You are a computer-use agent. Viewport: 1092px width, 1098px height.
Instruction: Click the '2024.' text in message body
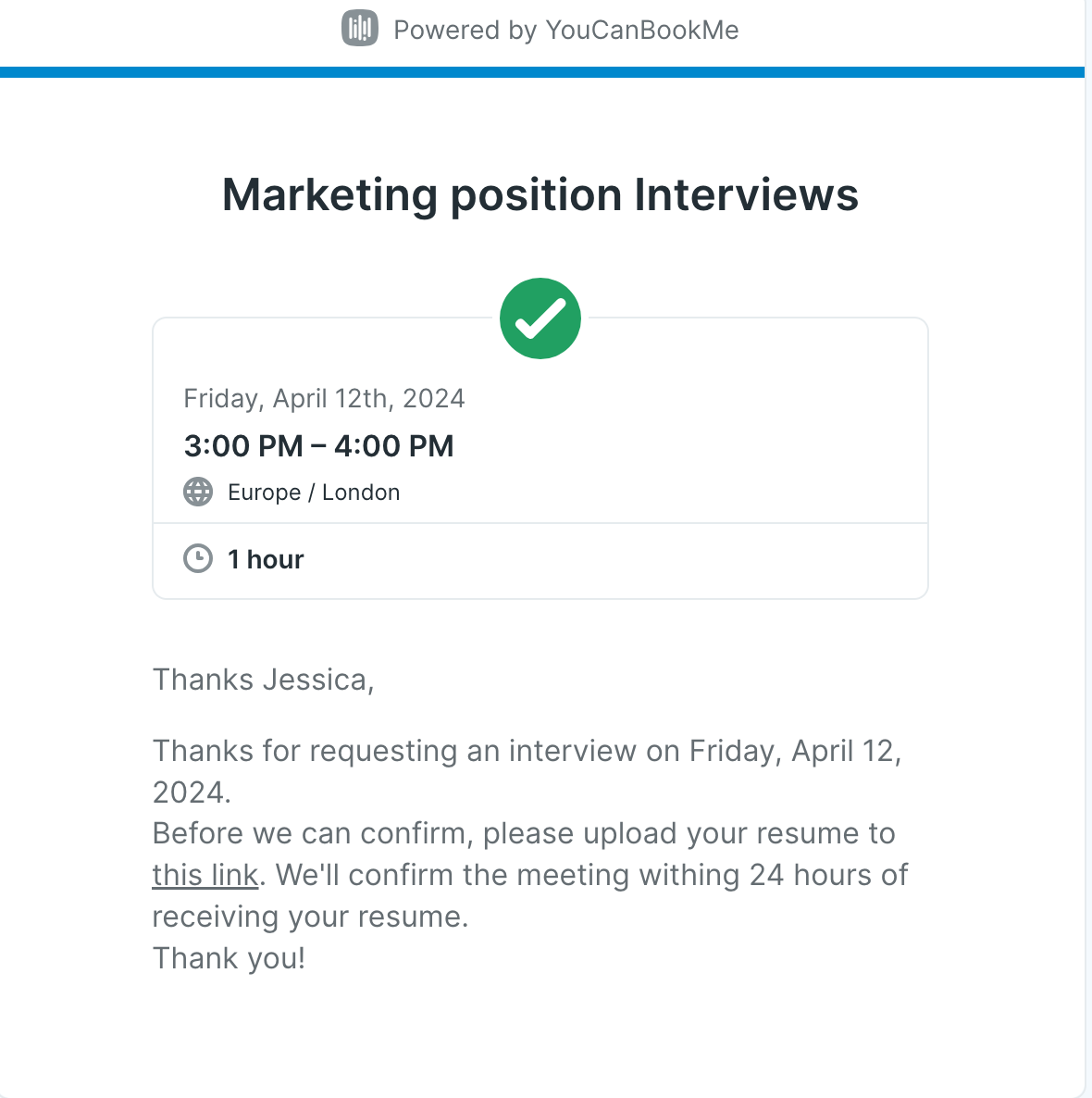(192, 792)
